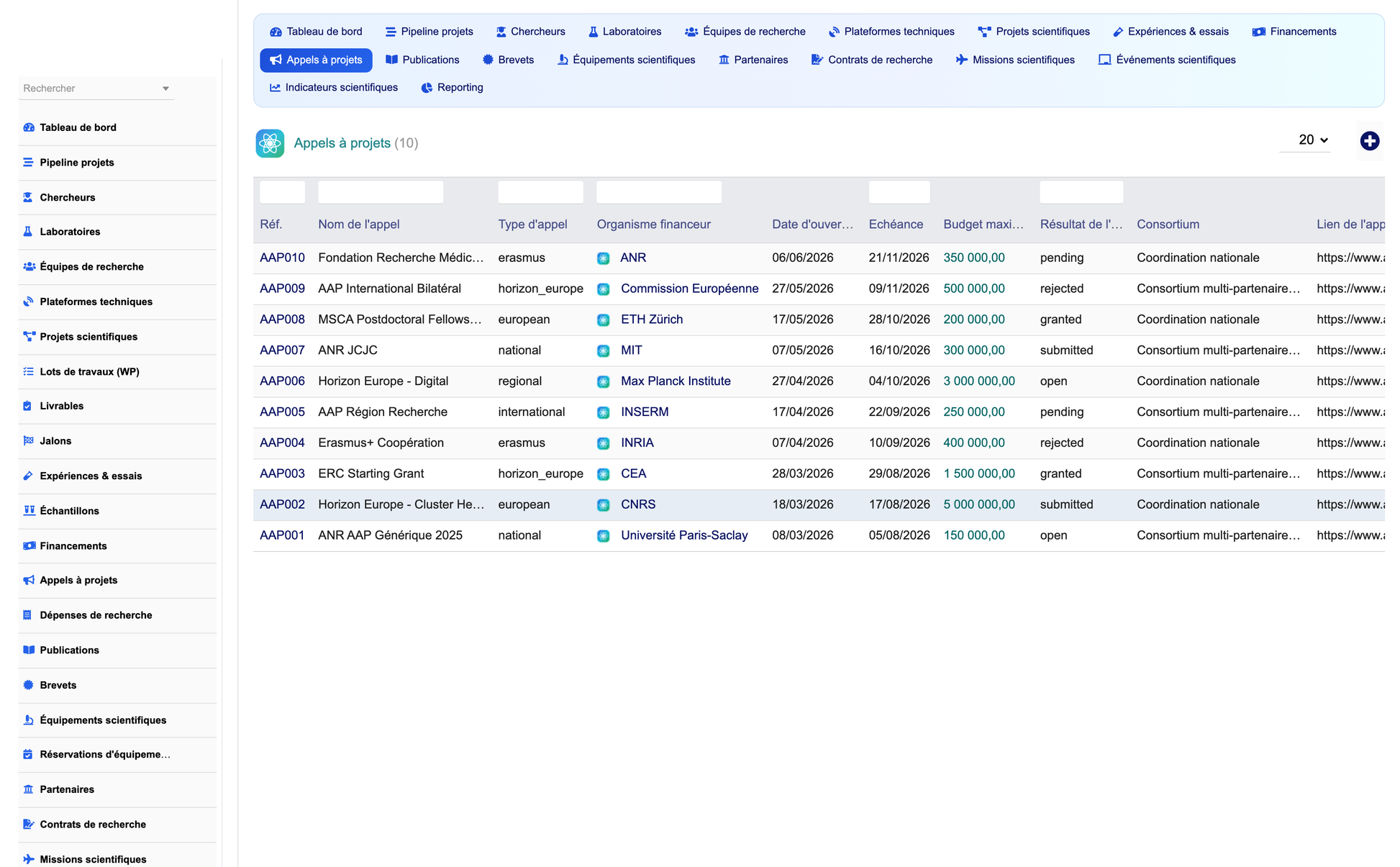Click the Financements money icon in sidebar
Viewport: 1400px width, 867px height.
[29, 546]
